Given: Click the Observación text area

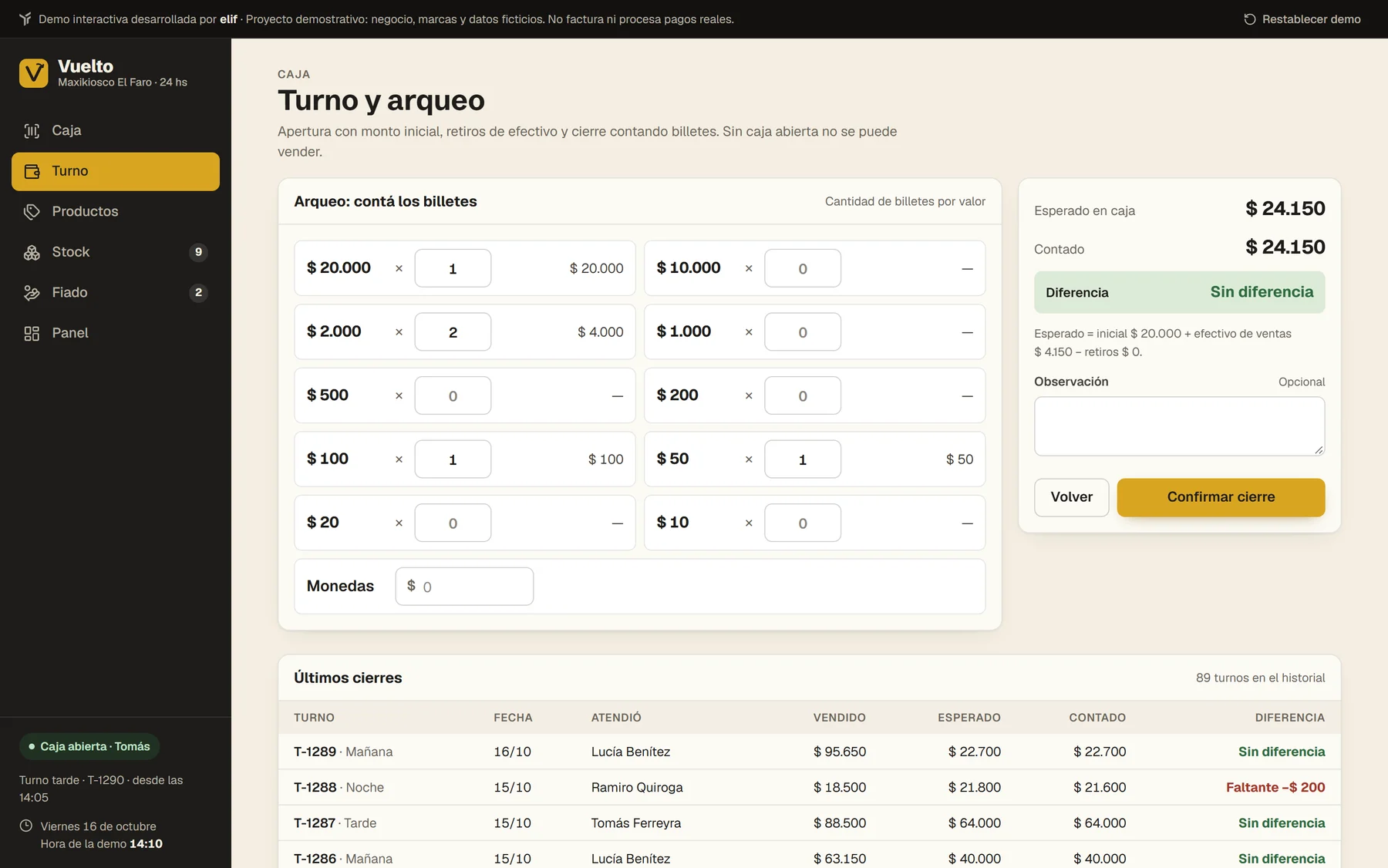Looking at the screenshot, I should (1179, 426).
